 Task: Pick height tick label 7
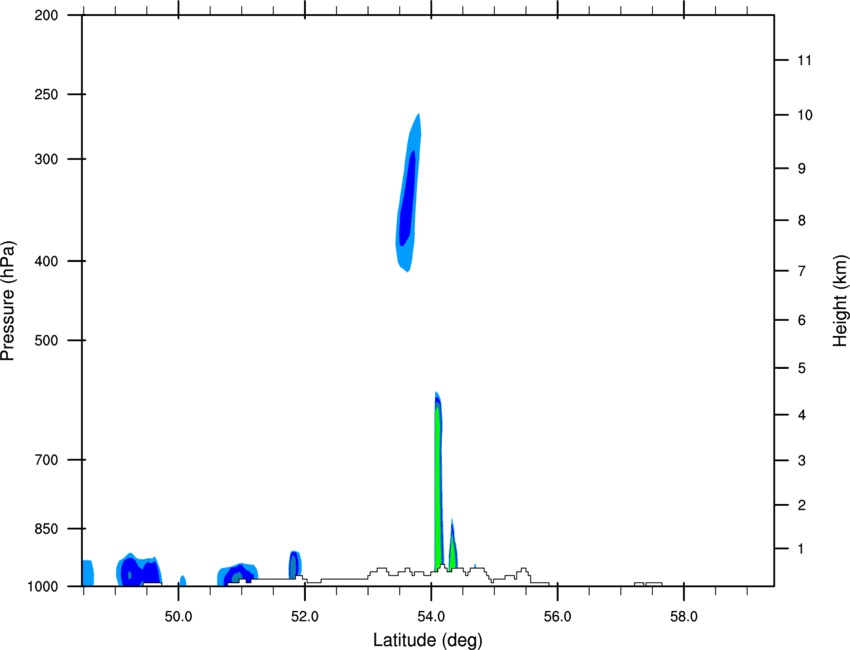[x=802, y=271]
